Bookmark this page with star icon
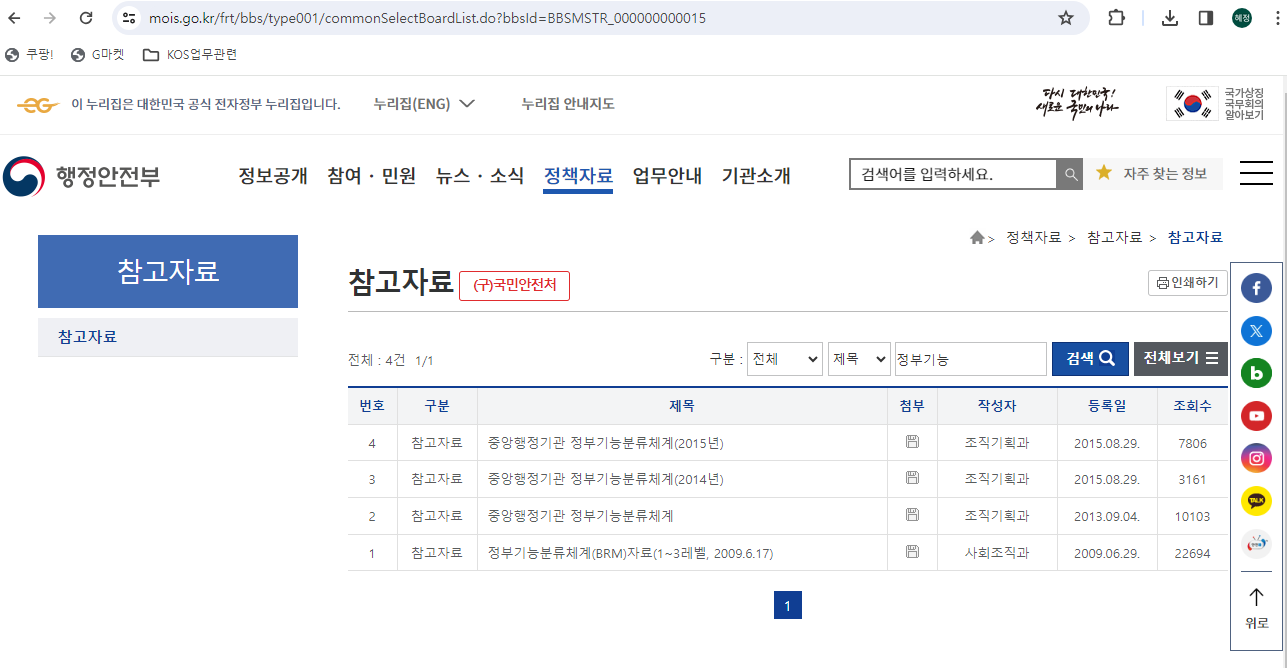The width and height of the screenshot is (1287, 668). click(1066, 18)
